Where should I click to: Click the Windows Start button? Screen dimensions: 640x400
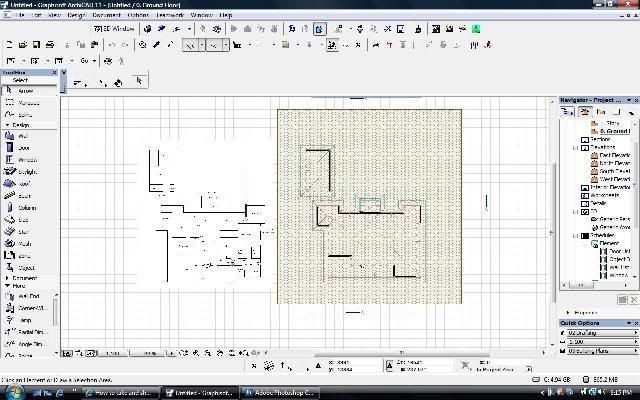[x=13, y=392]
